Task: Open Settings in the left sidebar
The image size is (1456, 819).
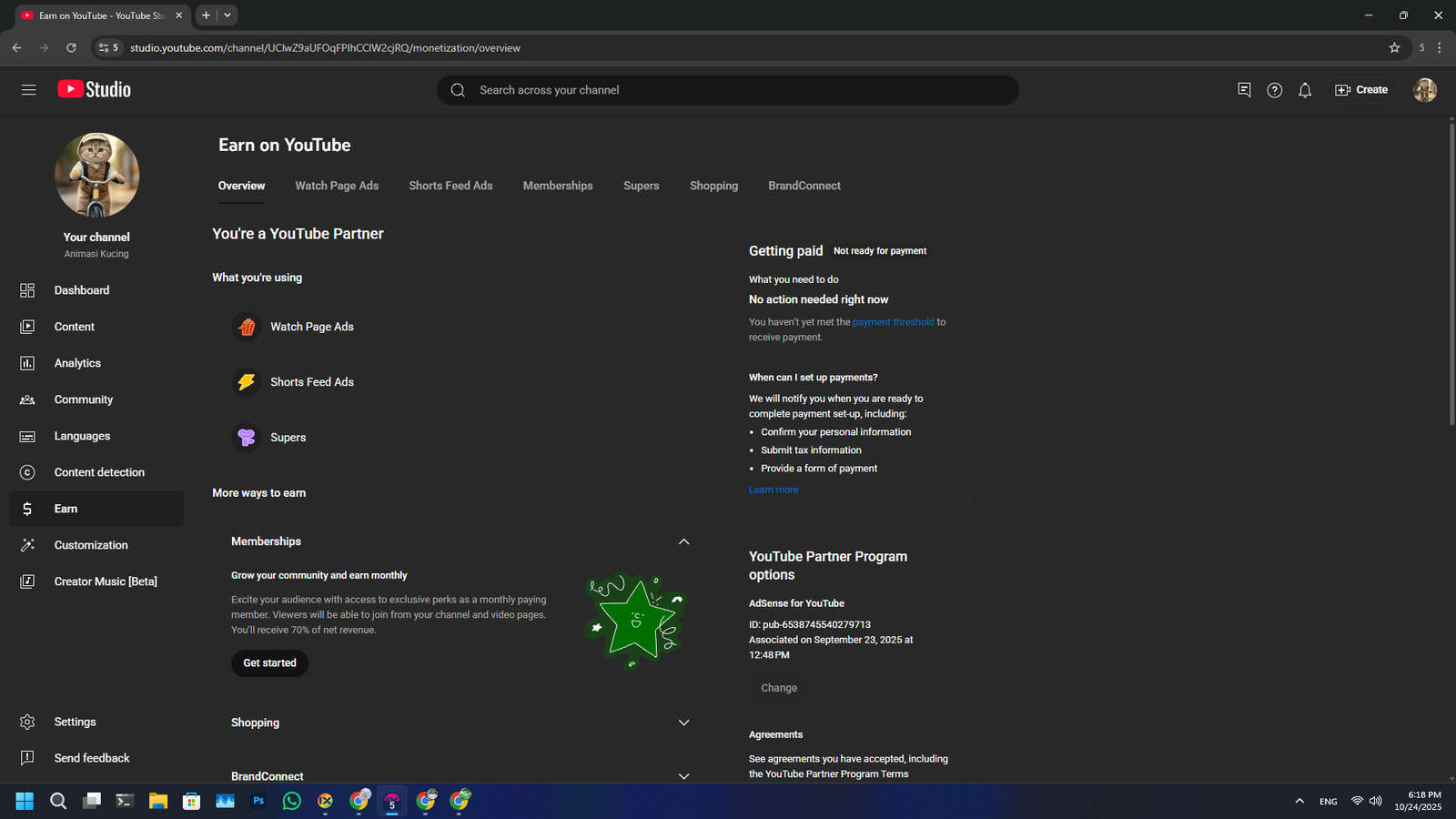Action: pos(75,722)
